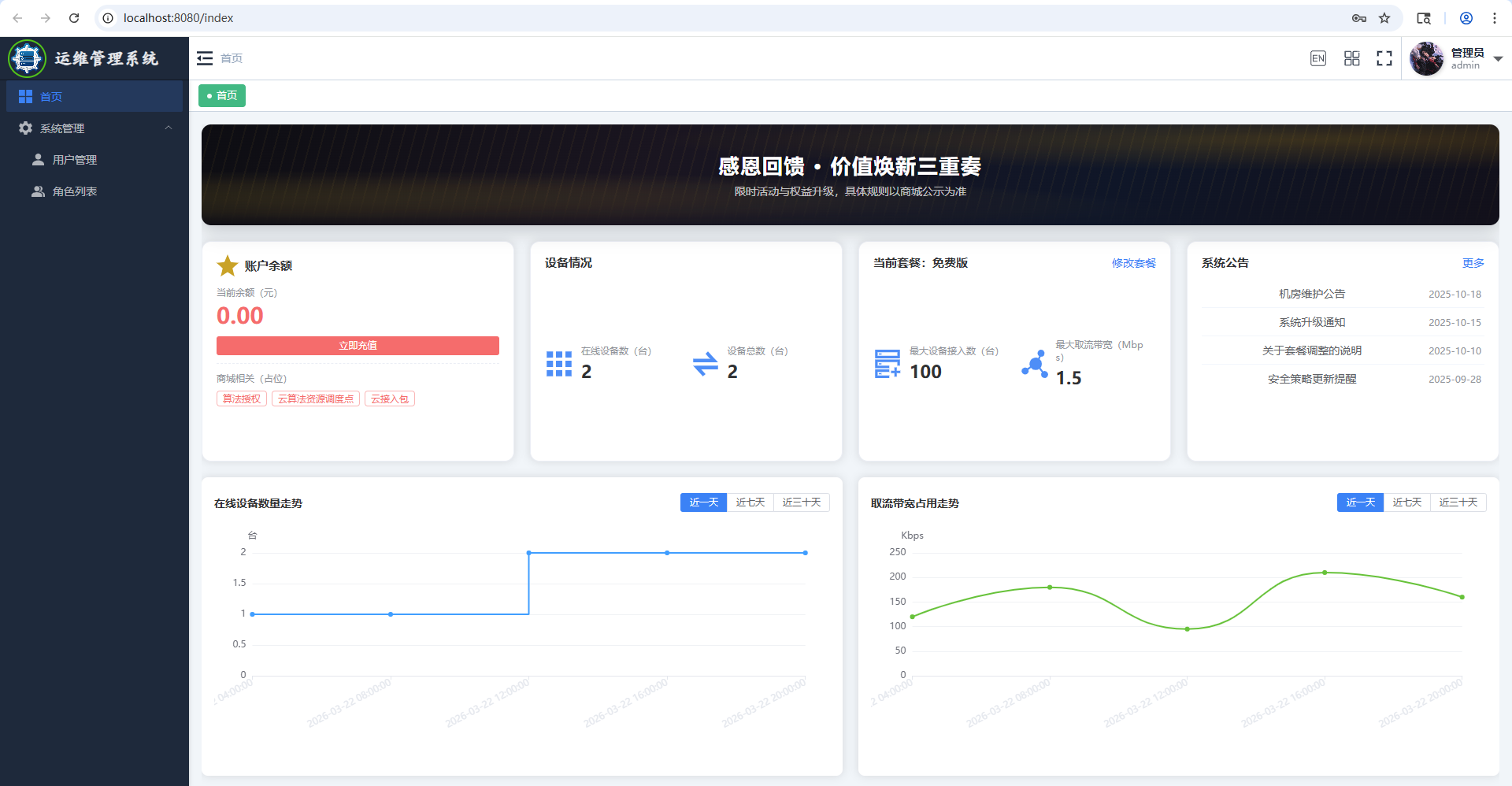Select the green 首页 tab tag
This screenshot has width=1512, height=786.
(222, 95)
